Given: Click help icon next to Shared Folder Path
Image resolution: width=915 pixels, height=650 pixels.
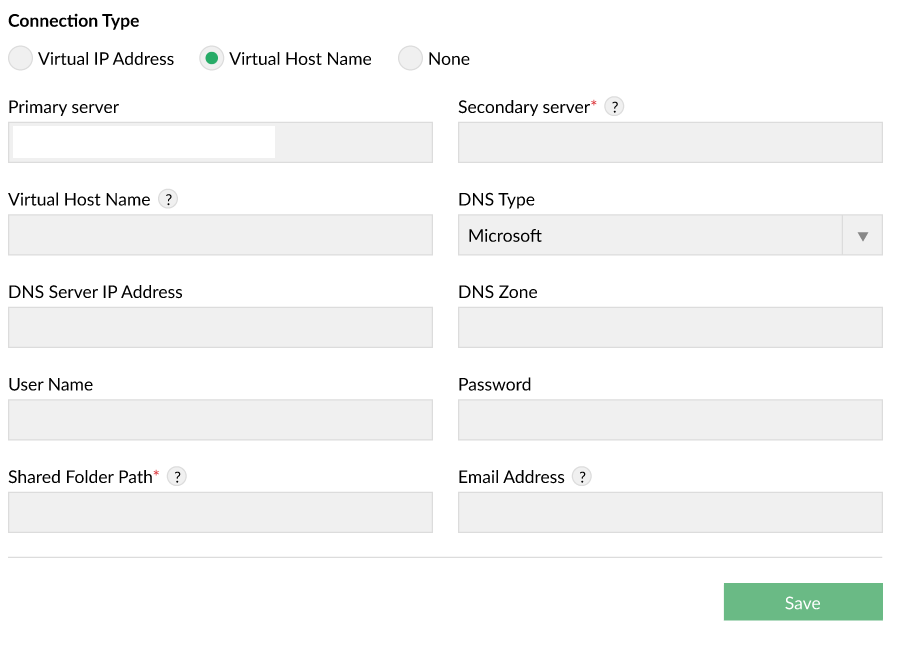Looking at the screenshot, I should click(177, 477).
